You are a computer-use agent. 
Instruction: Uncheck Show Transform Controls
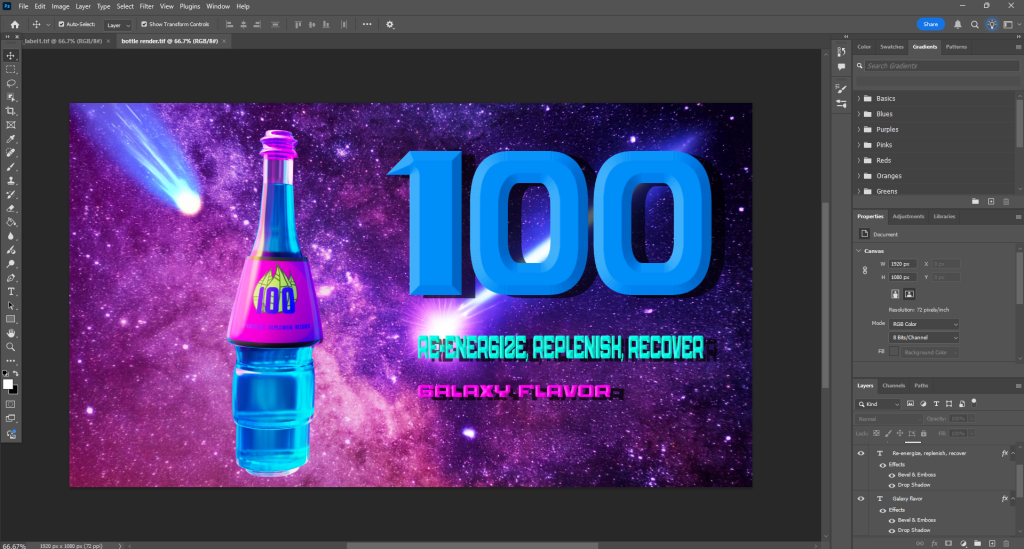tap(144, 24)
